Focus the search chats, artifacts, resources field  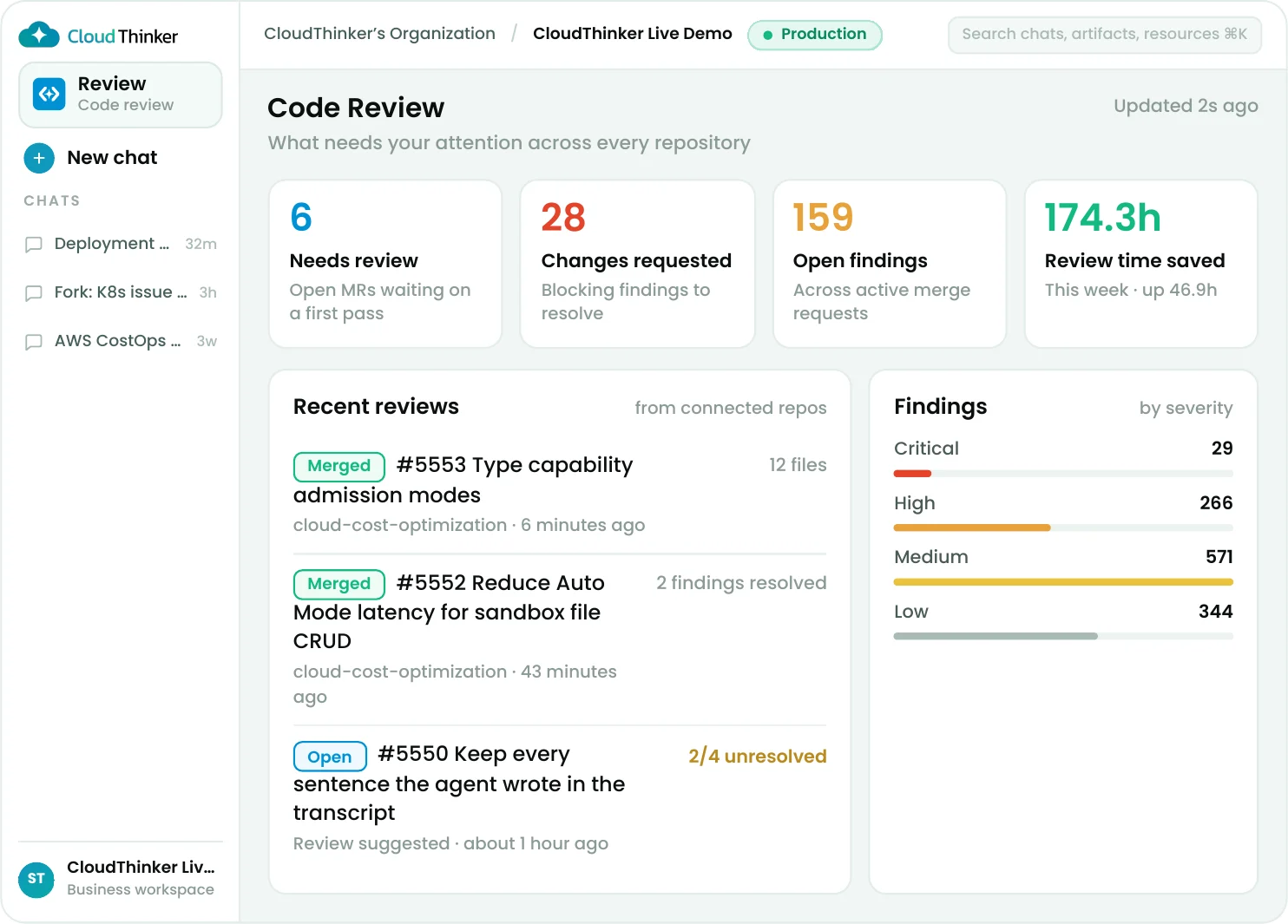click(1105, 35)
